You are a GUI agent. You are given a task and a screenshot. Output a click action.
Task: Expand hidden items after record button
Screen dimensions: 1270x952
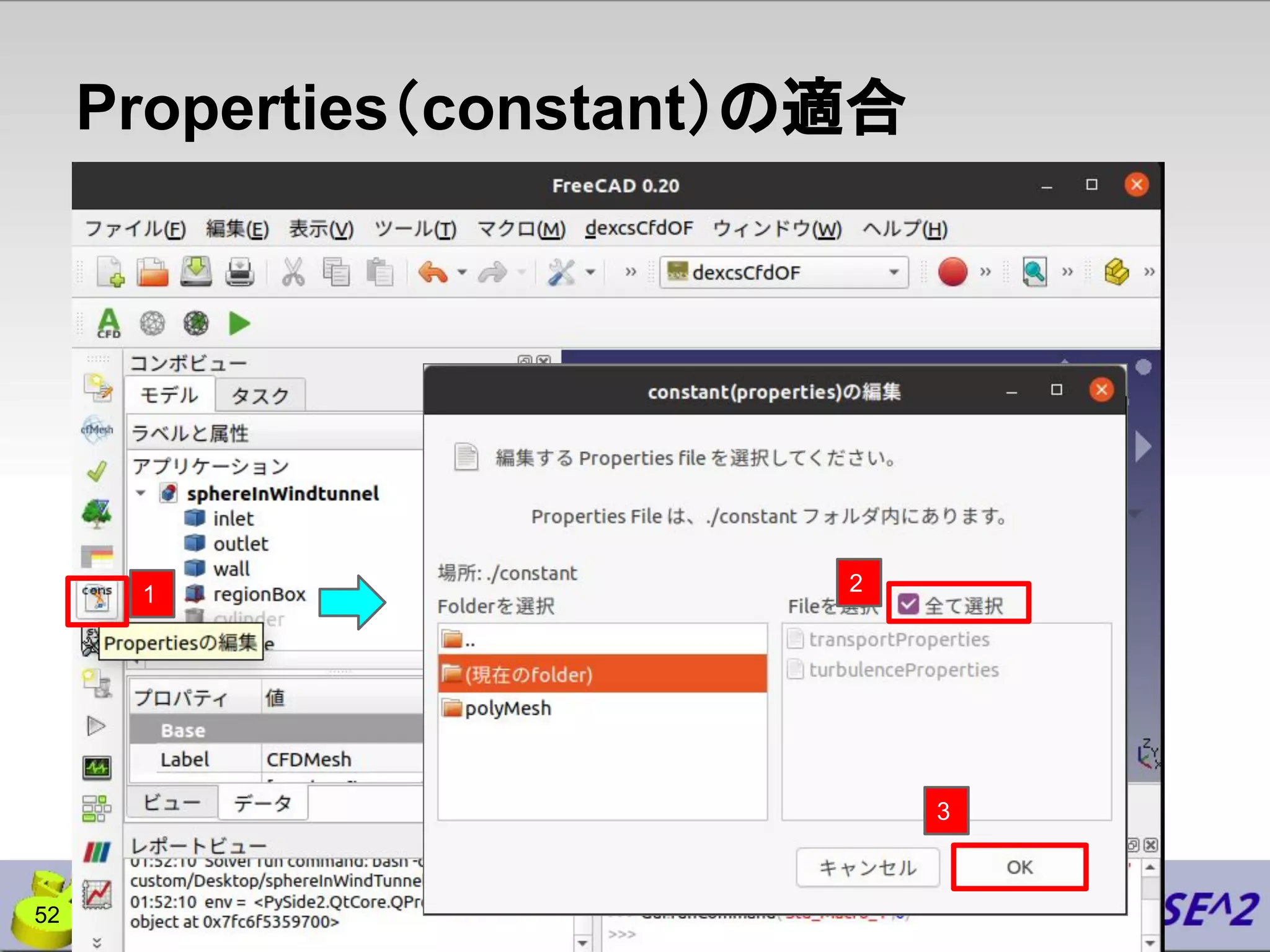[985, 272]
